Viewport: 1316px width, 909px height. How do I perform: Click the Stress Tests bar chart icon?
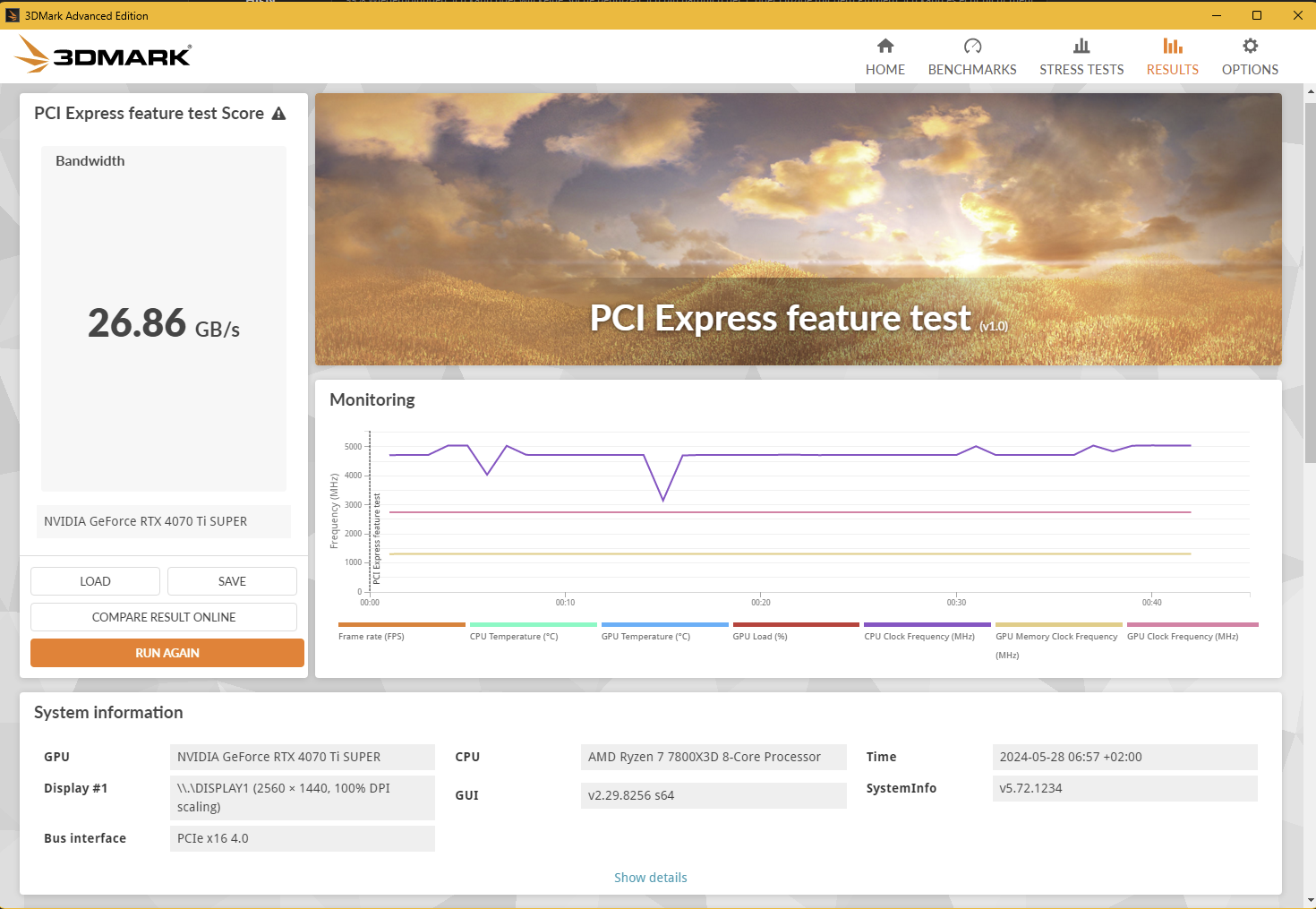pyautogui.click(x=1081, y=46)
